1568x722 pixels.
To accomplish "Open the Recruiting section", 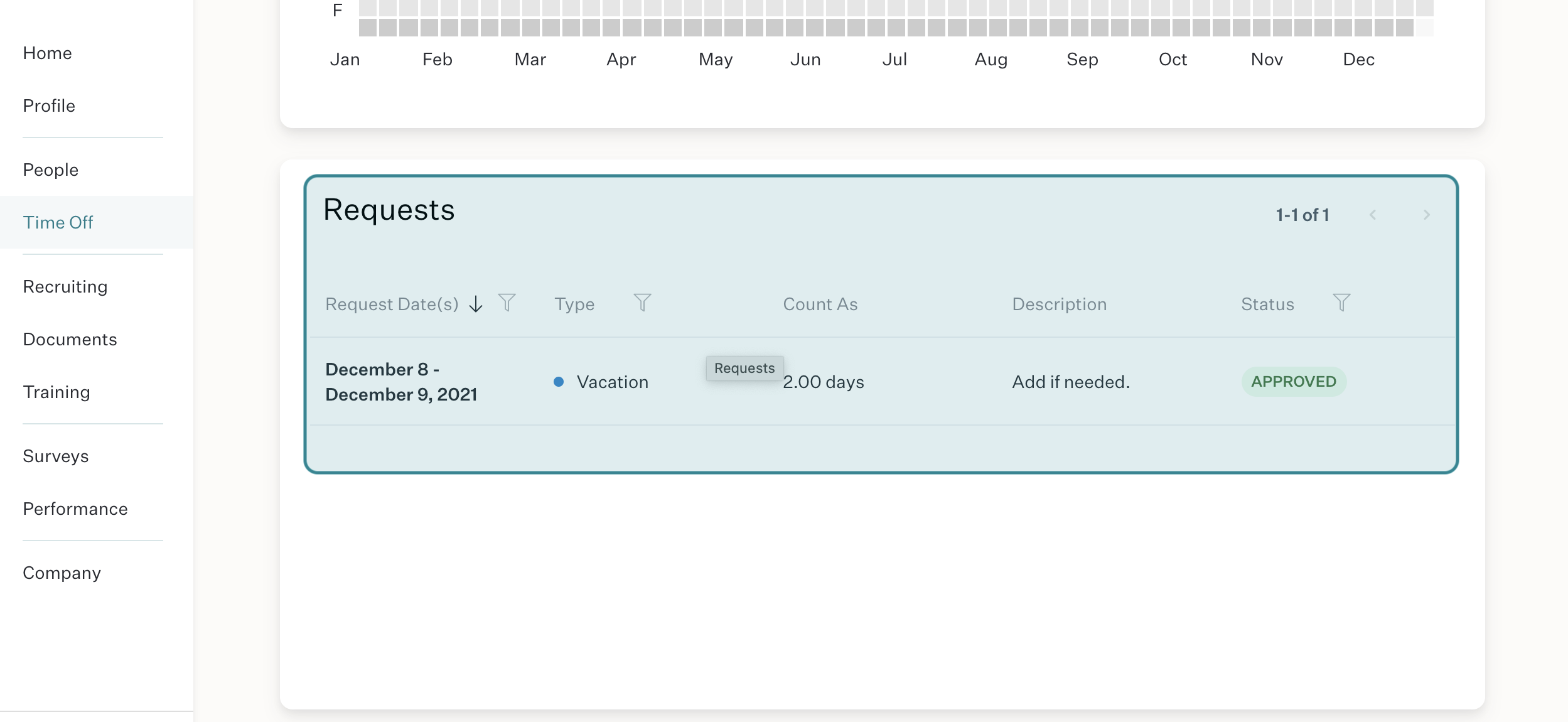I will [65, 287].
